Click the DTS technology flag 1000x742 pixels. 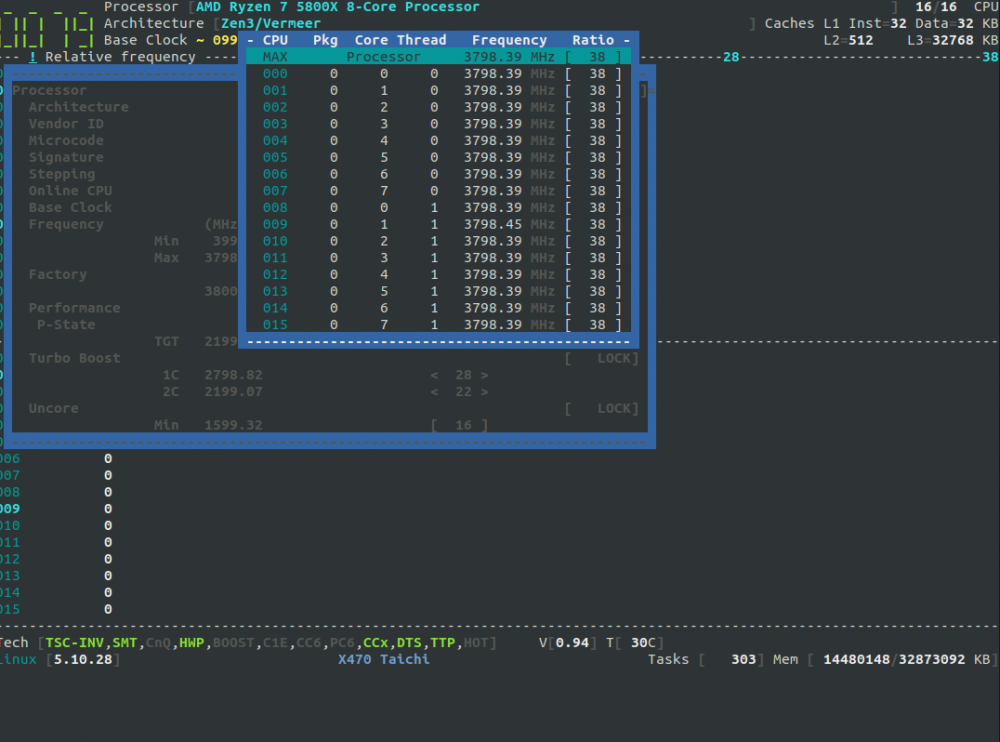pyautogui.click(x=409, y=642)
